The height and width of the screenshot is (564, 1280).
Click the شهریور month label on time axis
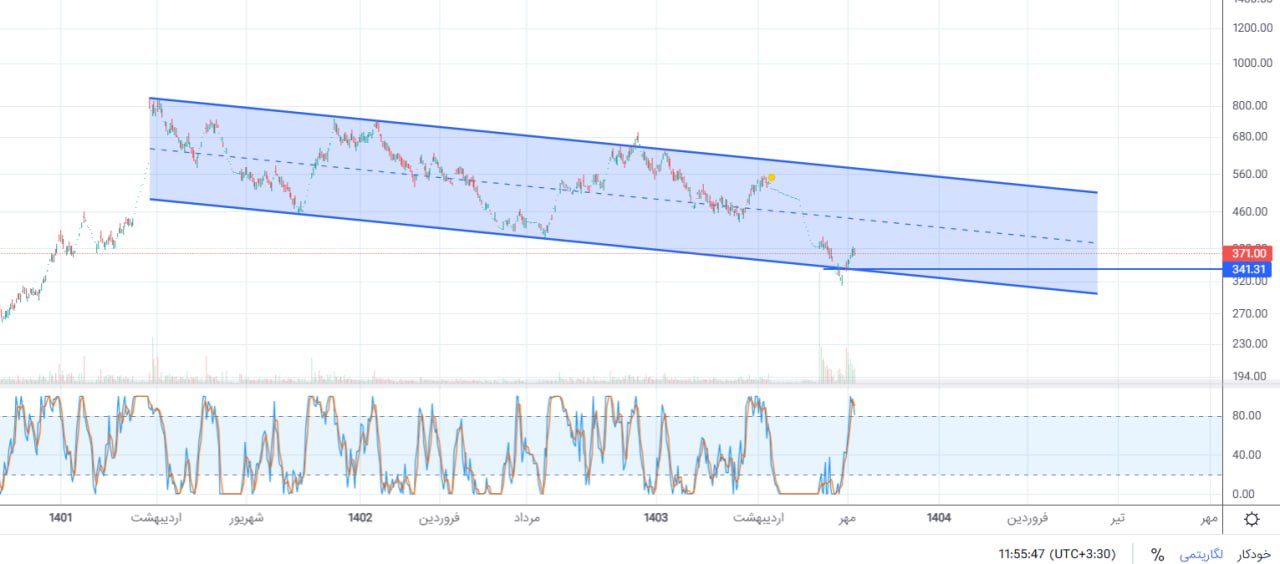click(246, 518)
